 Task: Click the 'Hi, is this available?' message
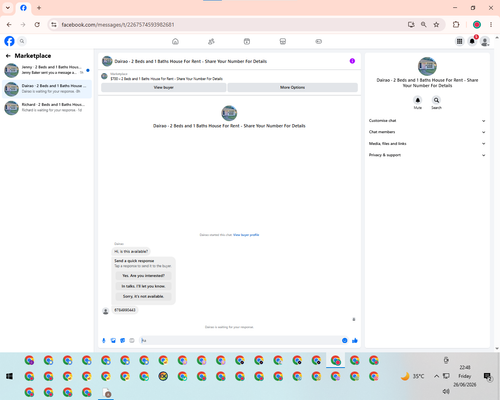coord(131,251)
